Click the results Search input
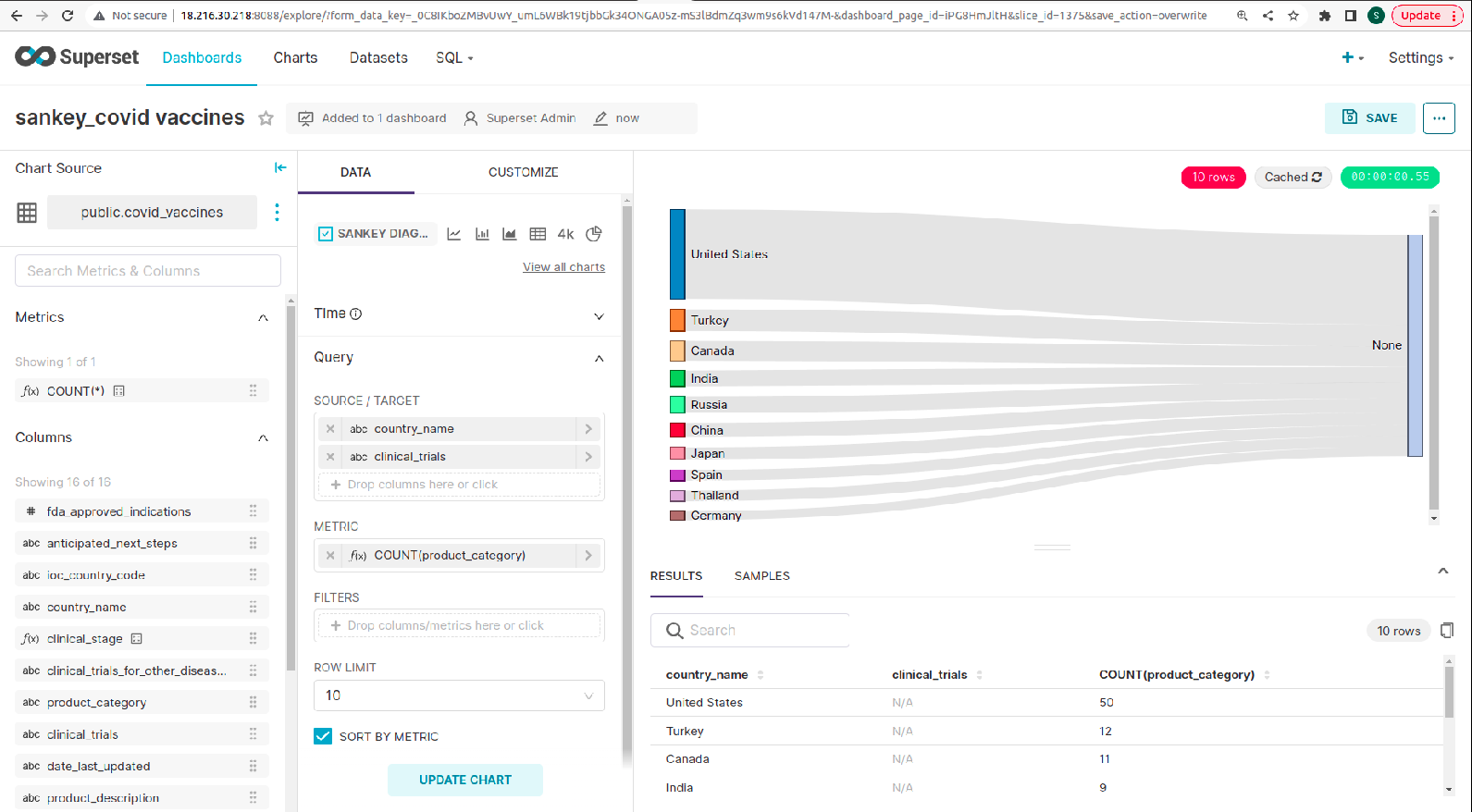The height and width of the screenshot is (812, 1472). [x=749, y=631]
